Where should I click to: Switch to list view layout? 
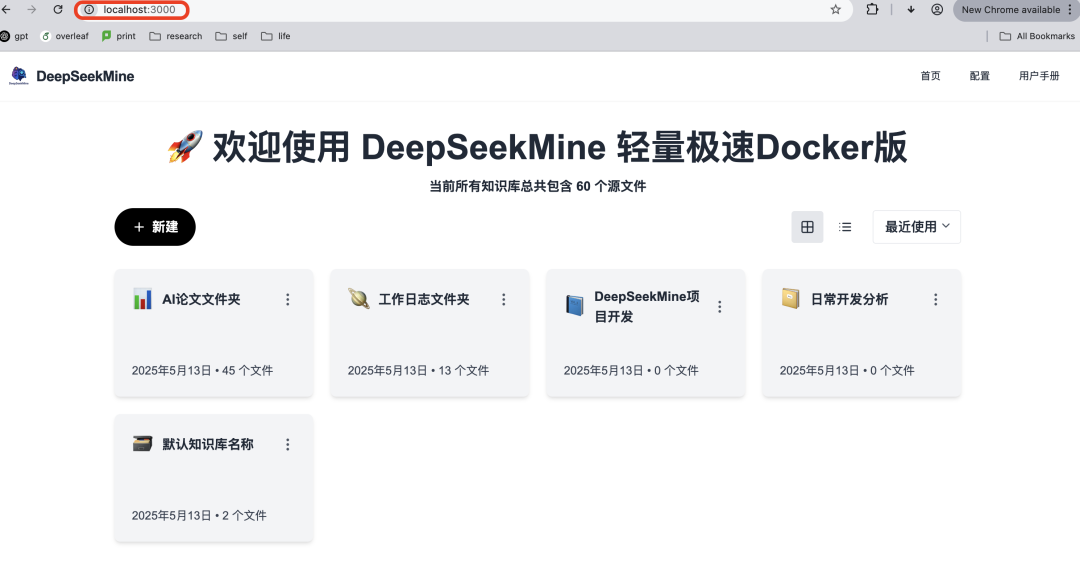point(845,227)
